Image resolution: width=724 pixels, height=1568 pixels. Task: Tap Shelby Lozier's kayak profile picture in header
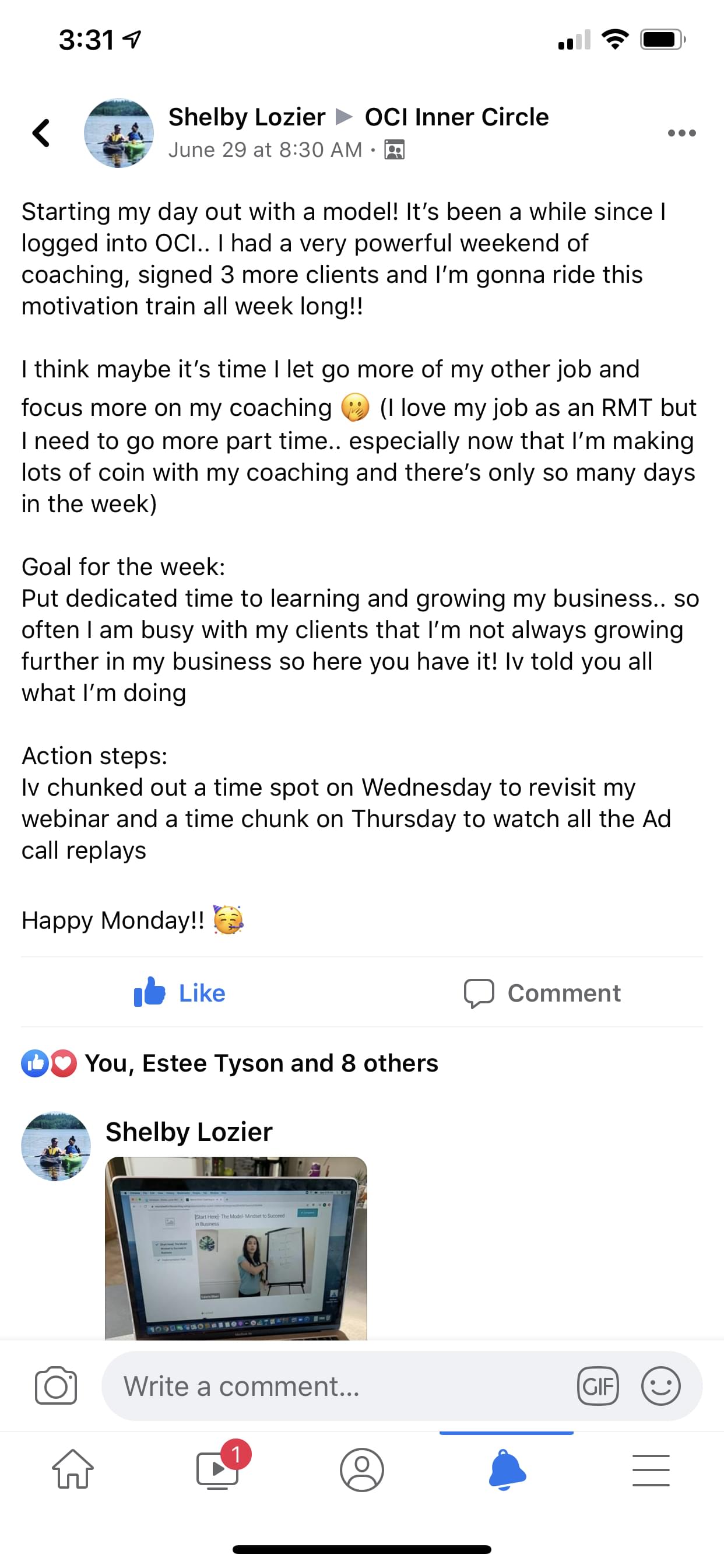119,132
